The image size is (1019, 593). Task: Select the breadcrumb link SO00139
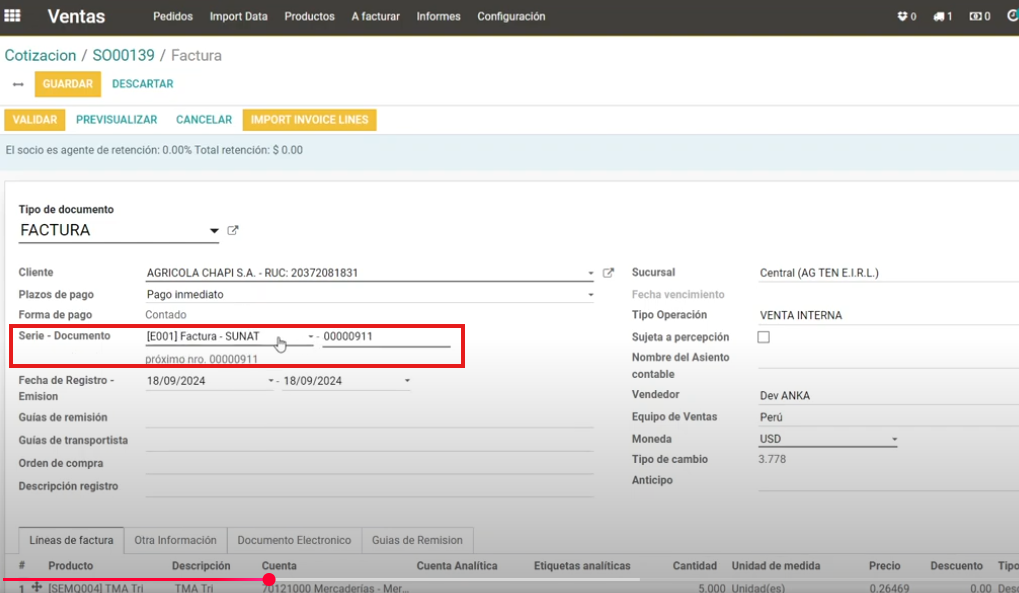tap(121, 55)
